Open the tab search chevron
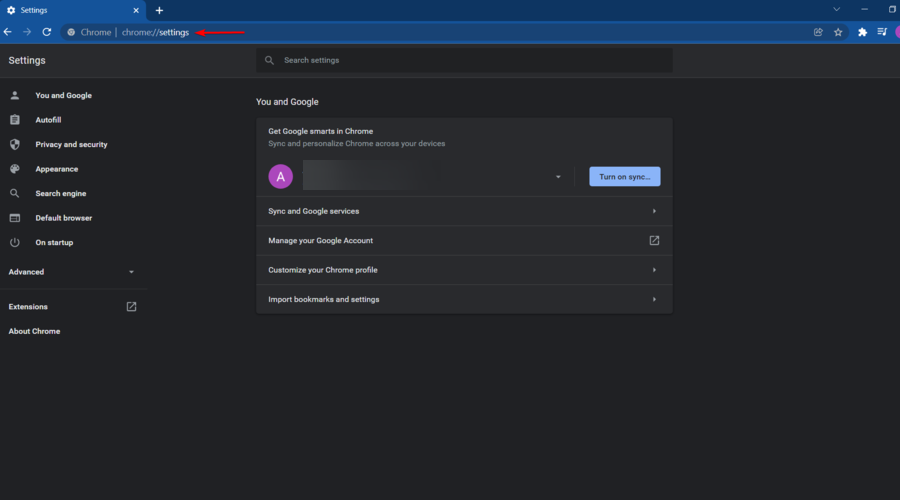This screenshot has height=500, width=900. 836,9
